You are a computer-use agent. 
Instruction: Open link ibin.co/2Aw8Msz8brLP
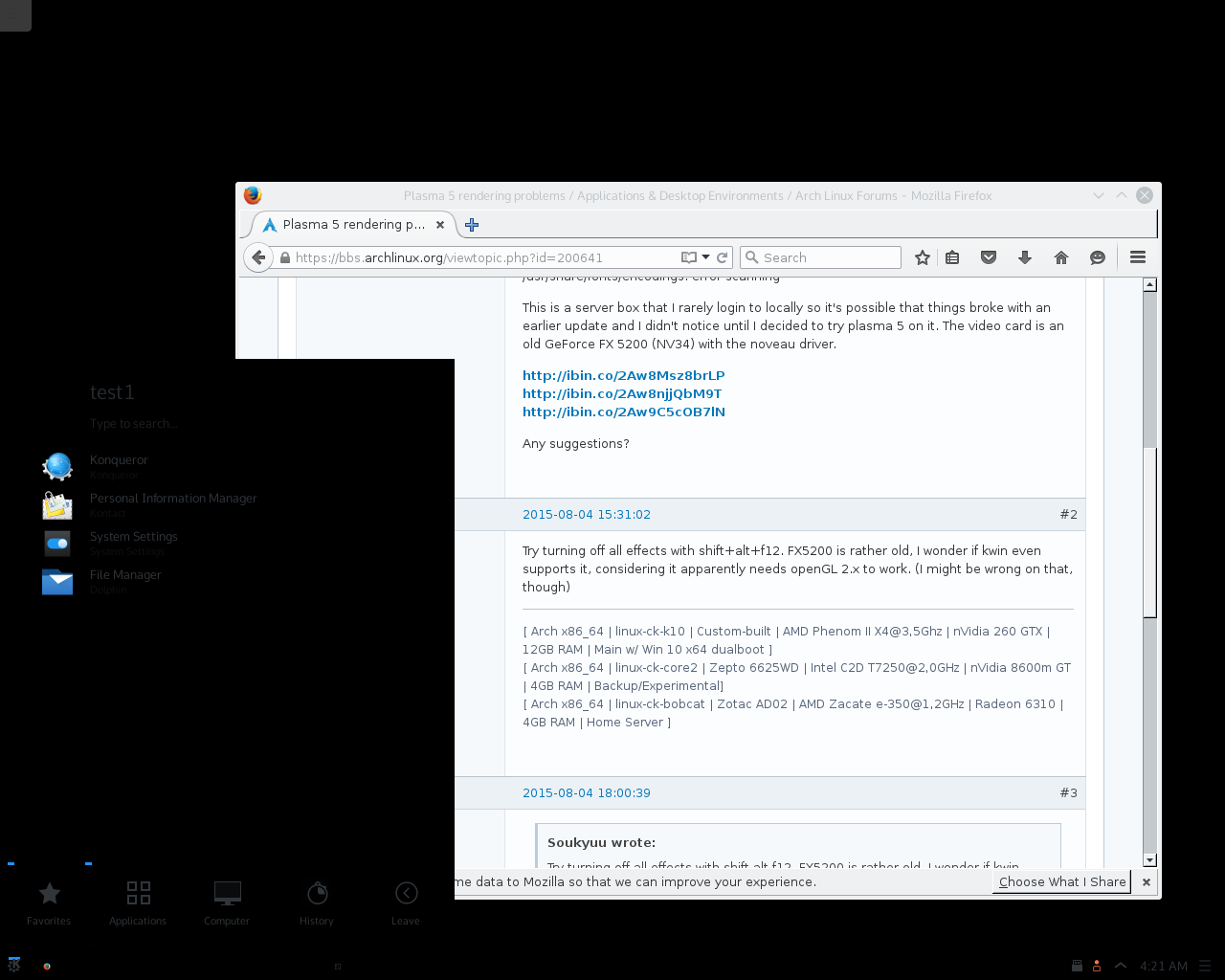click(x=623, y=375)
